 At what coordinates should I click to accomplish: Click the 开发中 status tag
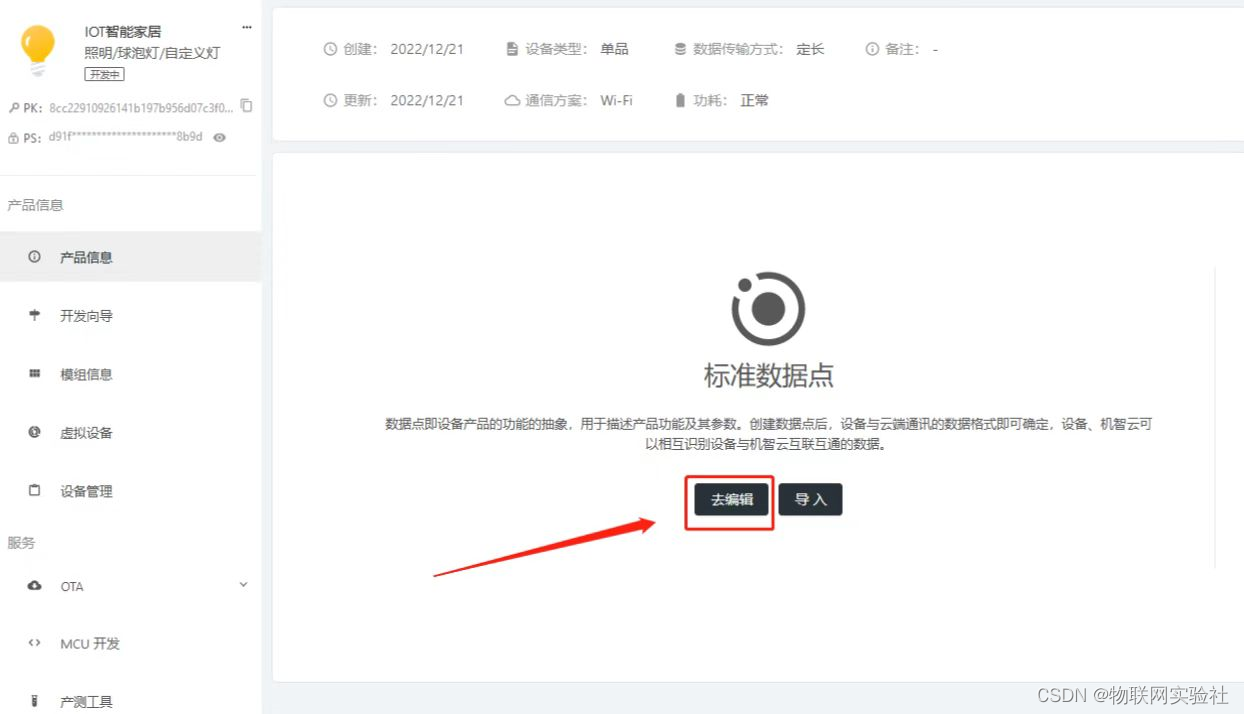(104, 75)
